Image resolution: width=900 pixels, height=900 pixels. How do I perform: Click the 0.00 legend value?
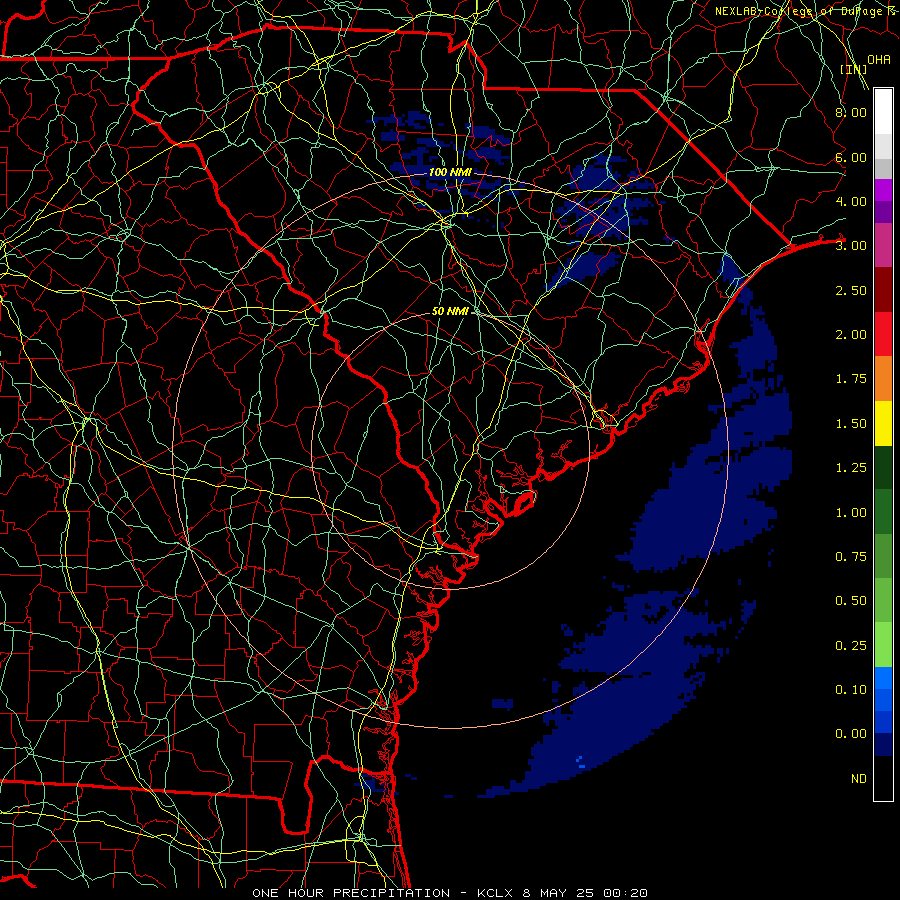pos(851,734)
